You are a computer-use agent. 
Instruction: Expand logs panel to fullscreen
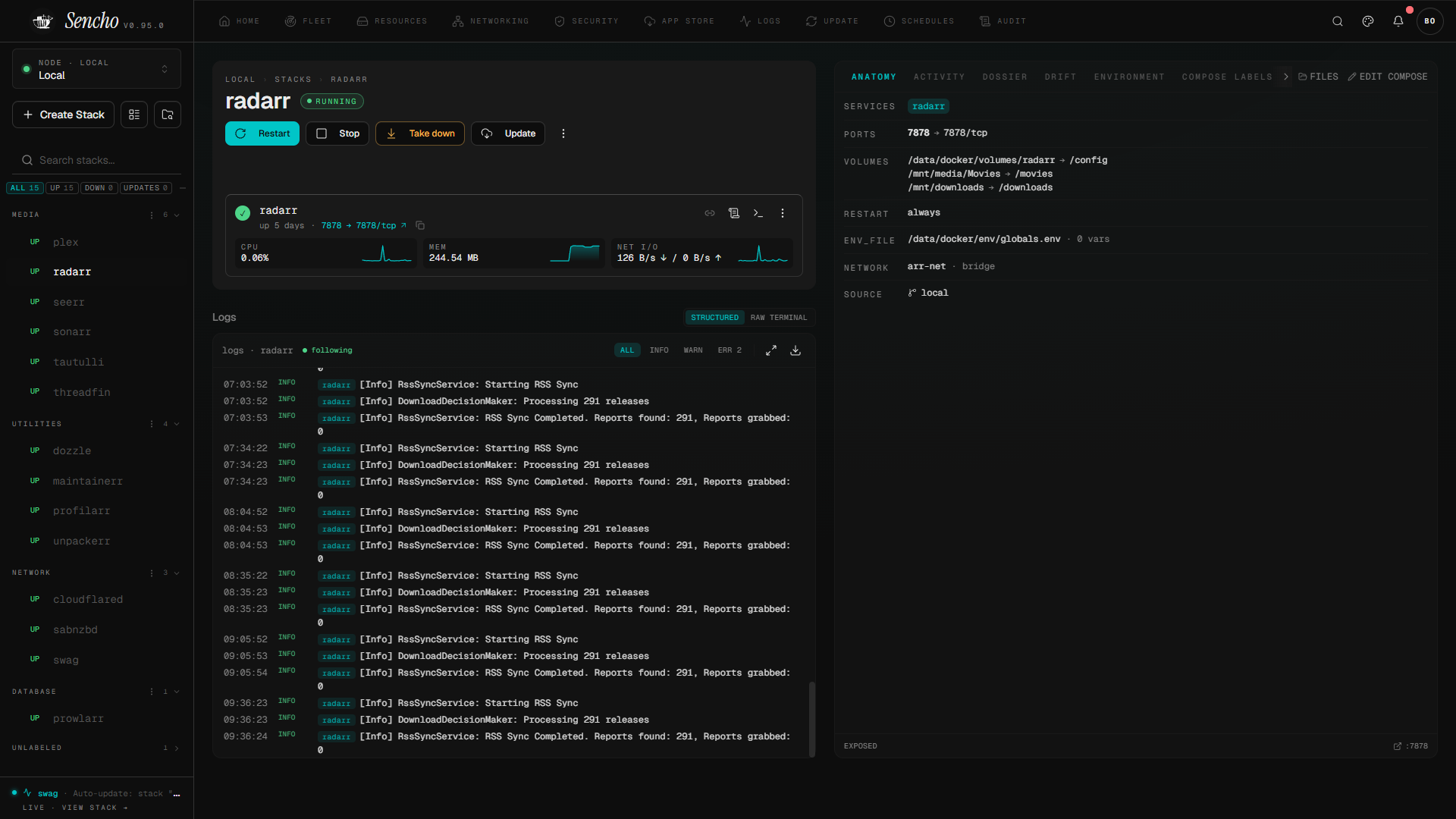pos(771,350)
